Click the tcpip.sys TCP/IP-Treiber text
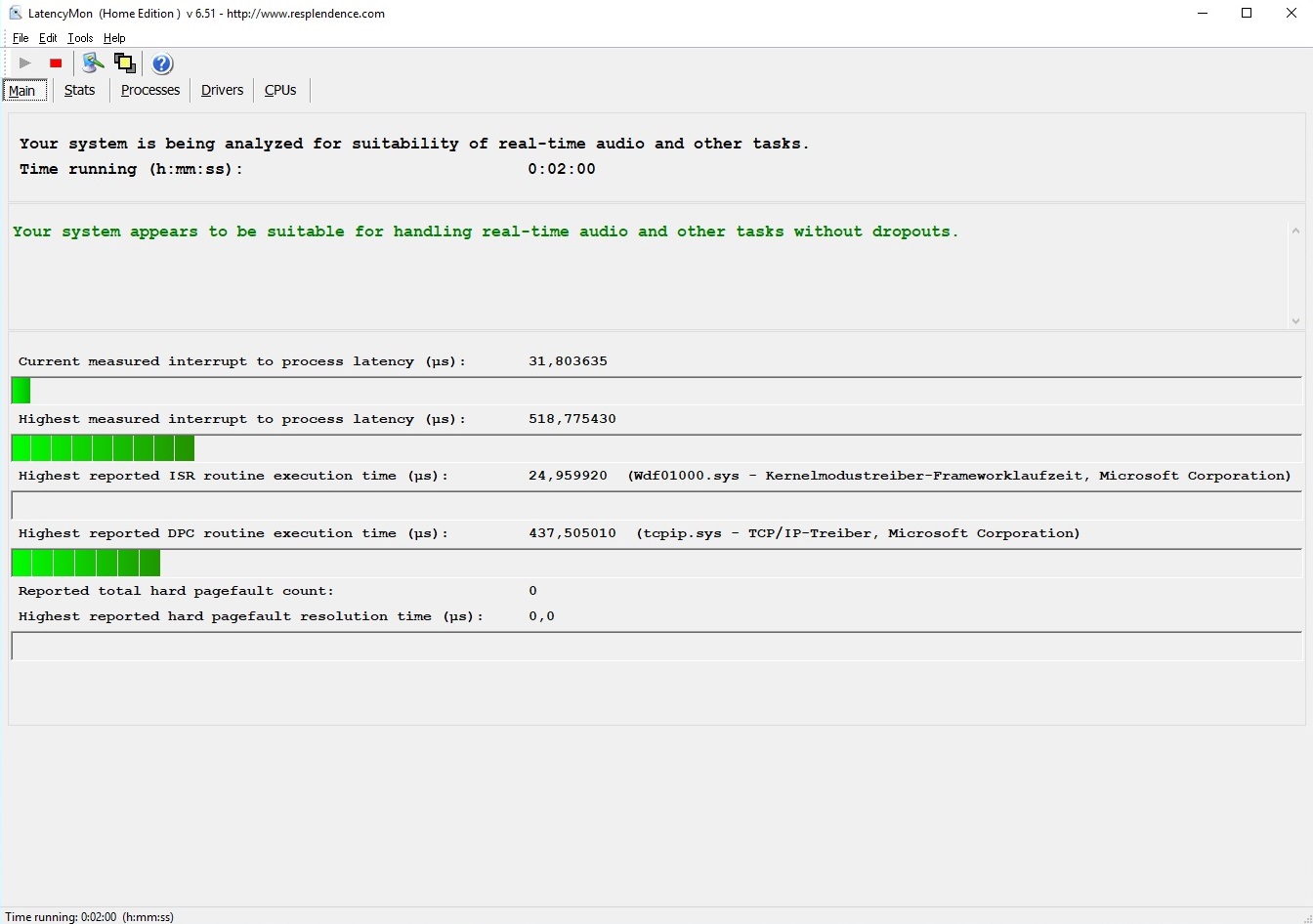Image resolution: width=1313 pixels, height=924 pixels. click(859, 533)
